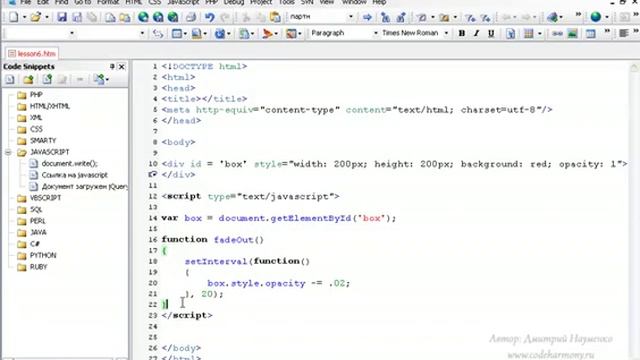Image resolution: width=640 pixels, height=360 pixels.
Task: Open the HTML menu
Action: pyautogui.click(x=133, y=2)
